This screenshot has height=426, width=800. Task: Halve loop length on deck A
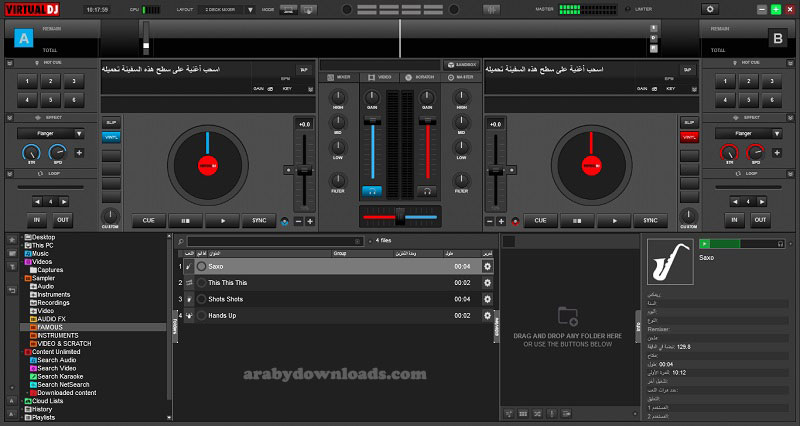tap(37, 202)
